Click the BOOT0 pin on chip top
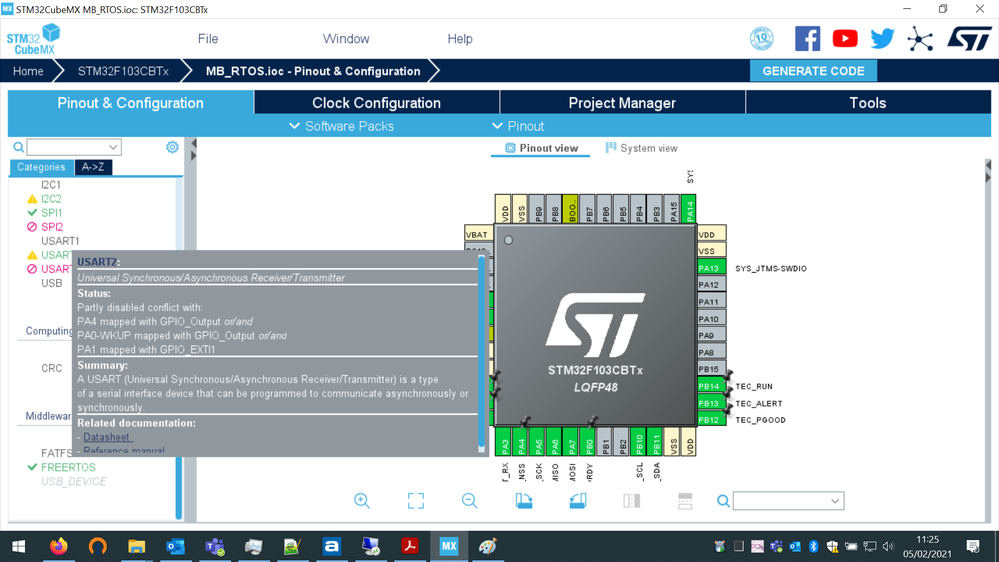 pos(570,209)
